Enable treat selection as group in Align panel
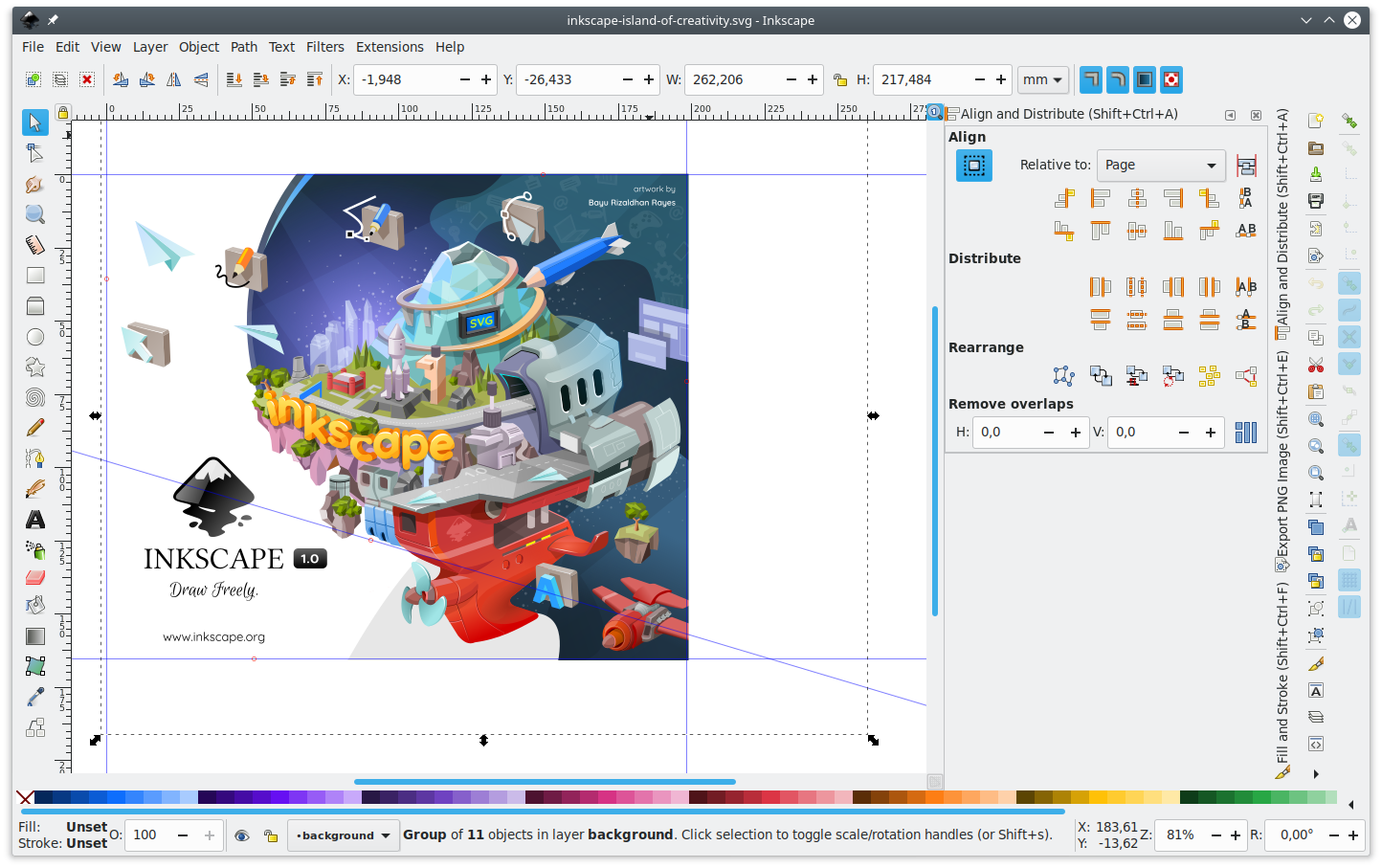This screenshot has width=1382, height=868. (973, 165)
